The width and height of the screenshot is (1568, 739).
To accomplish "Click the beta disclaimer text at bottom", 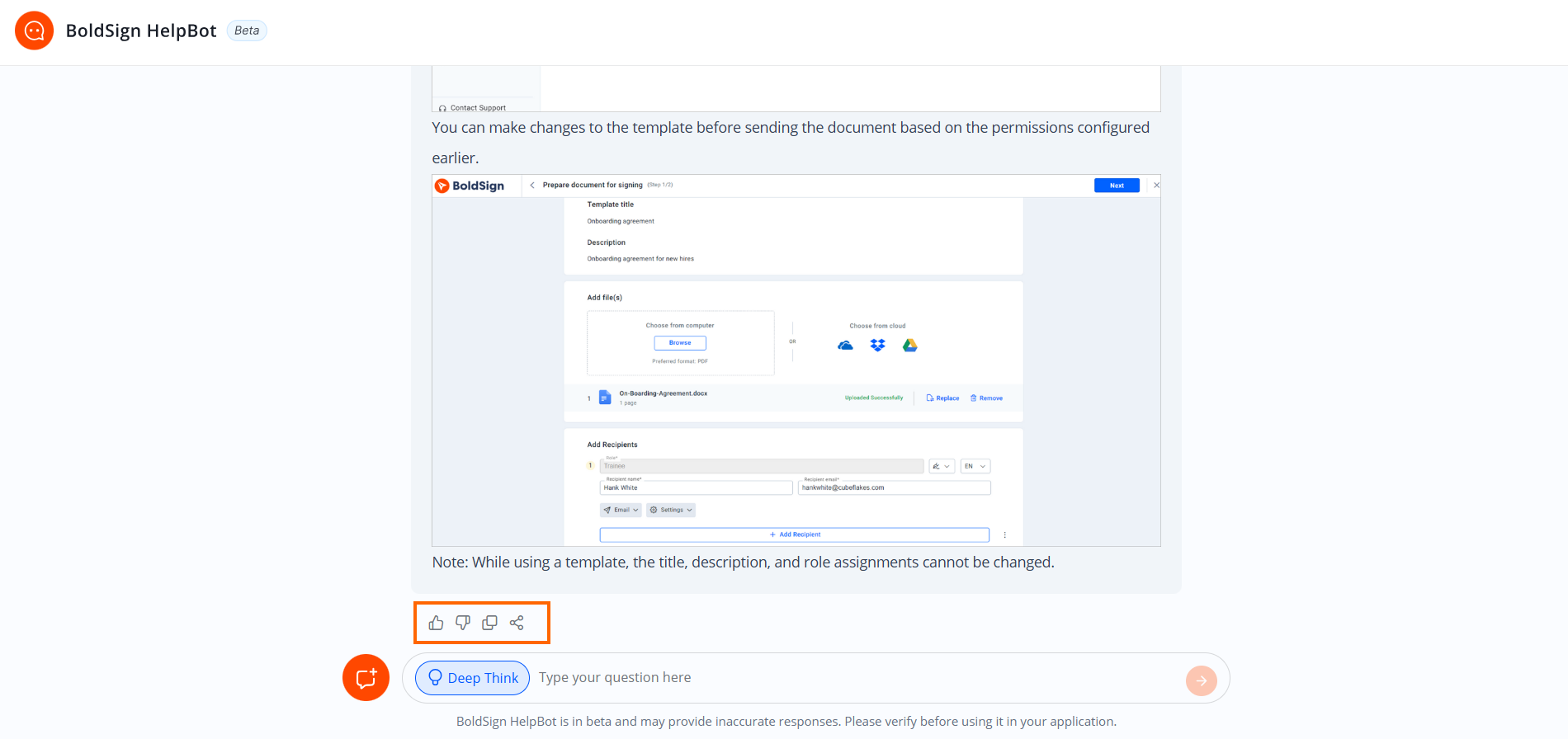I will point(786,722).
